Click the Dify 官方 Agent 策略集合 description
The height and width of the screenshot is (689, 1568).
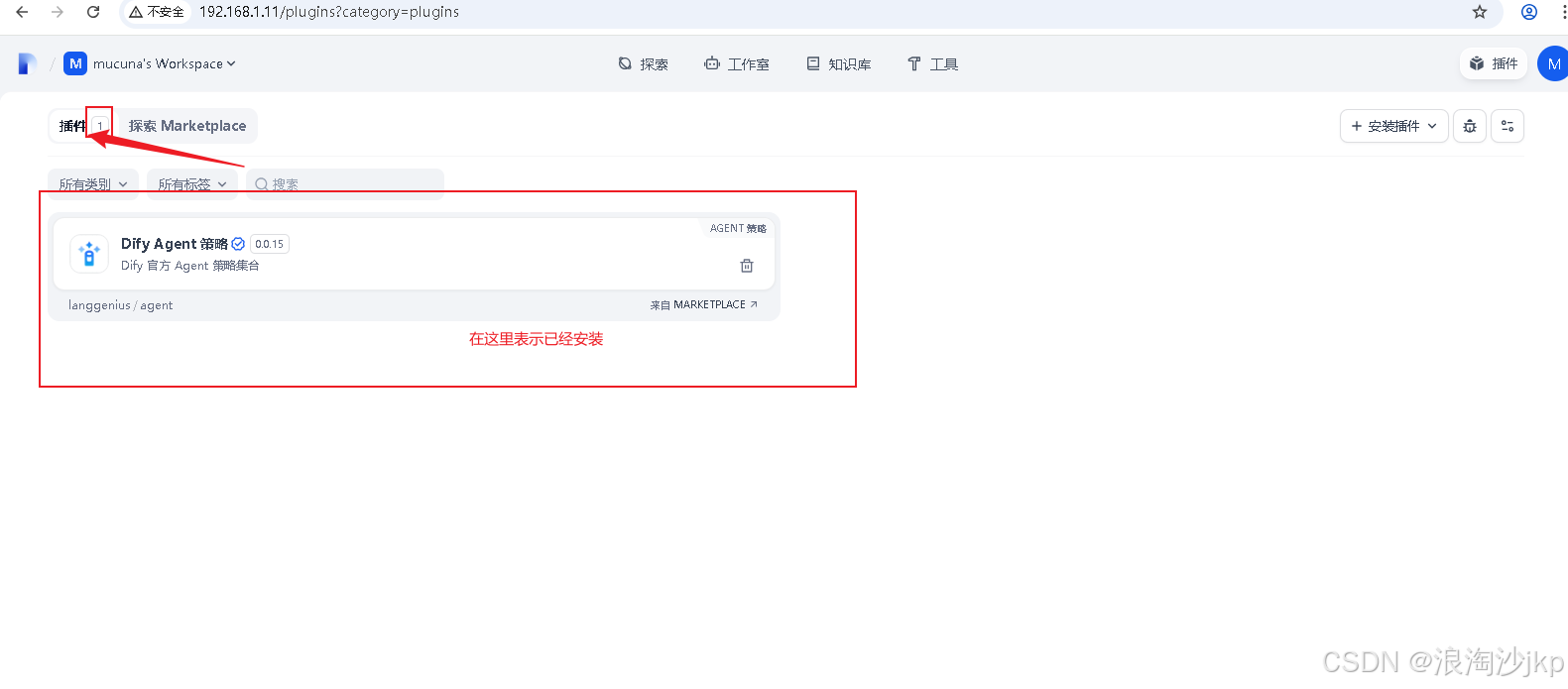[x=190, y=266]
